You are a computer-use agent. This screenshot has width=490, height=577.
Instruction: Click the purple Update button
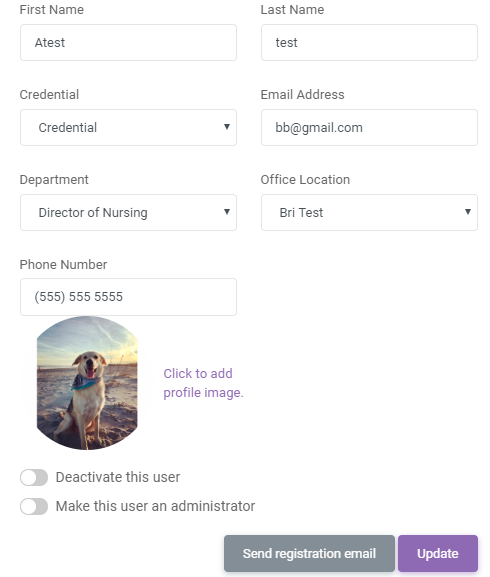(438, 553)
